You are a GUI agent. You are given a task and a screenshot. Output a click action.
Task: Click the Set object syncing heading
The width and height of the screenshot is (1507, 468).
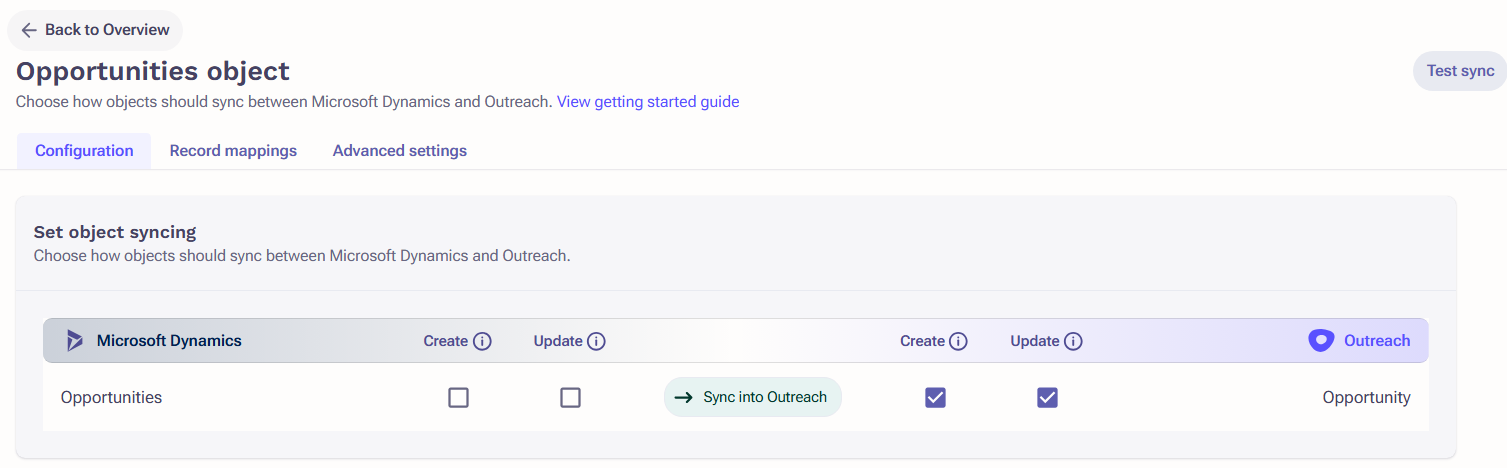115,232
